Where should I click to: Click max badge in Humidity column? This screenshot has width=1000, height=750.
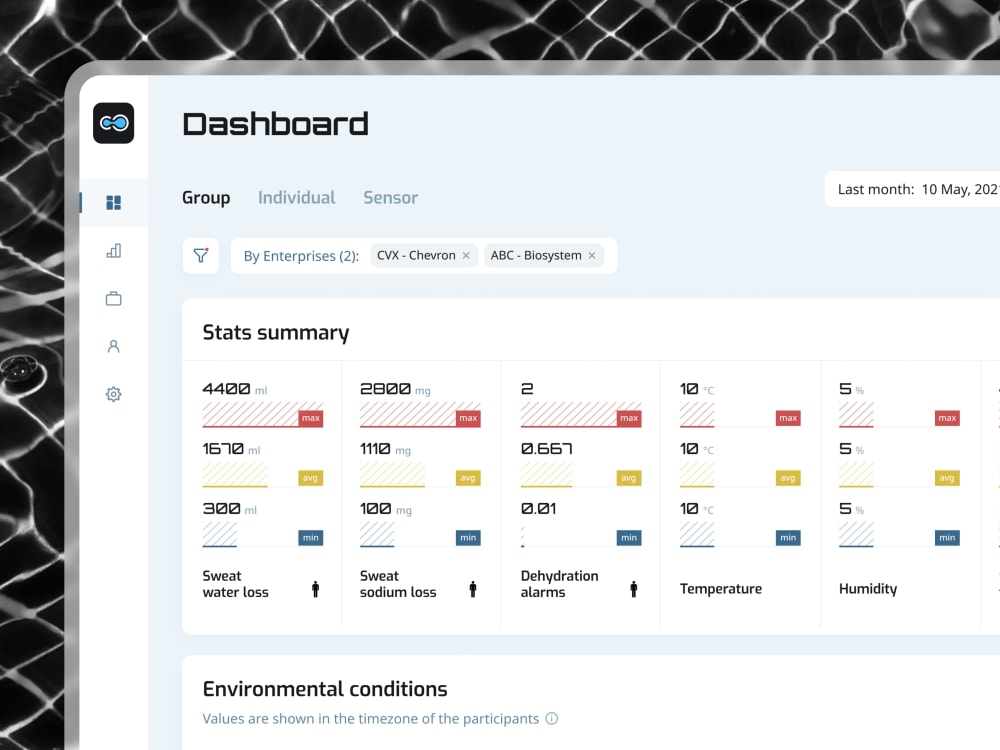click(x=947, y=418)
